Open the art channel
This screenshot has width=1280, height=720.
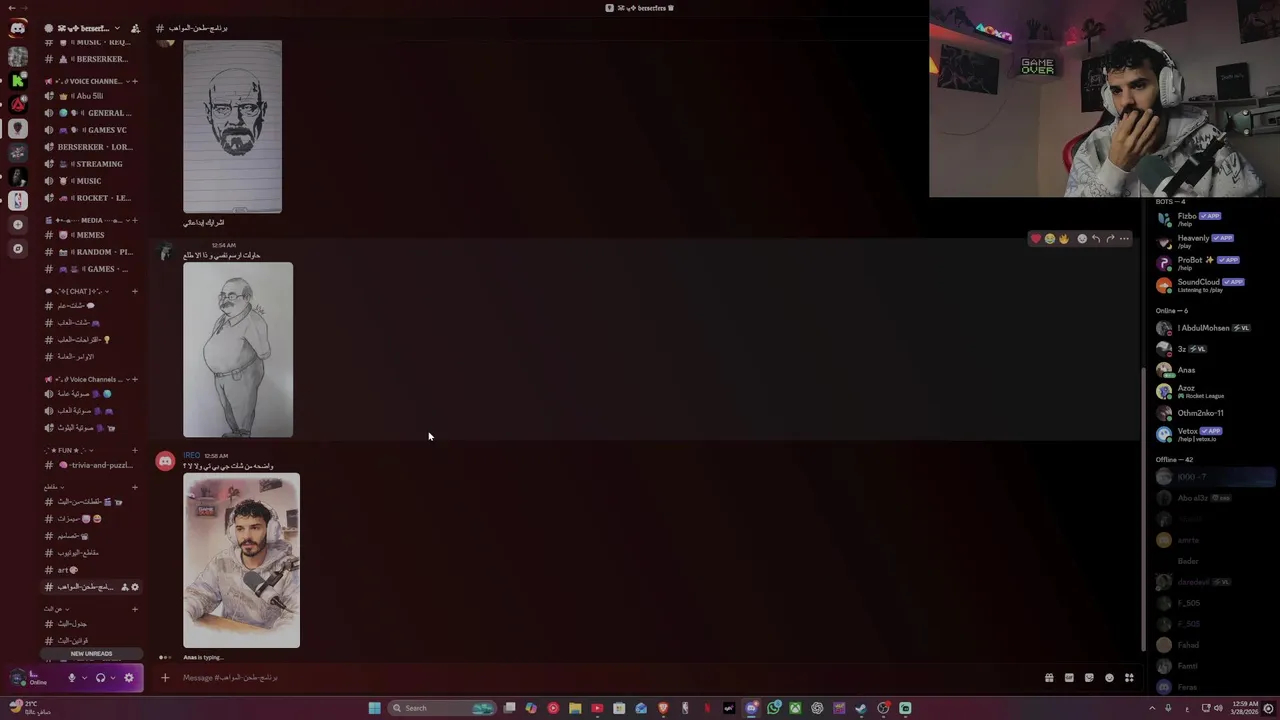[x=90, y=570]
